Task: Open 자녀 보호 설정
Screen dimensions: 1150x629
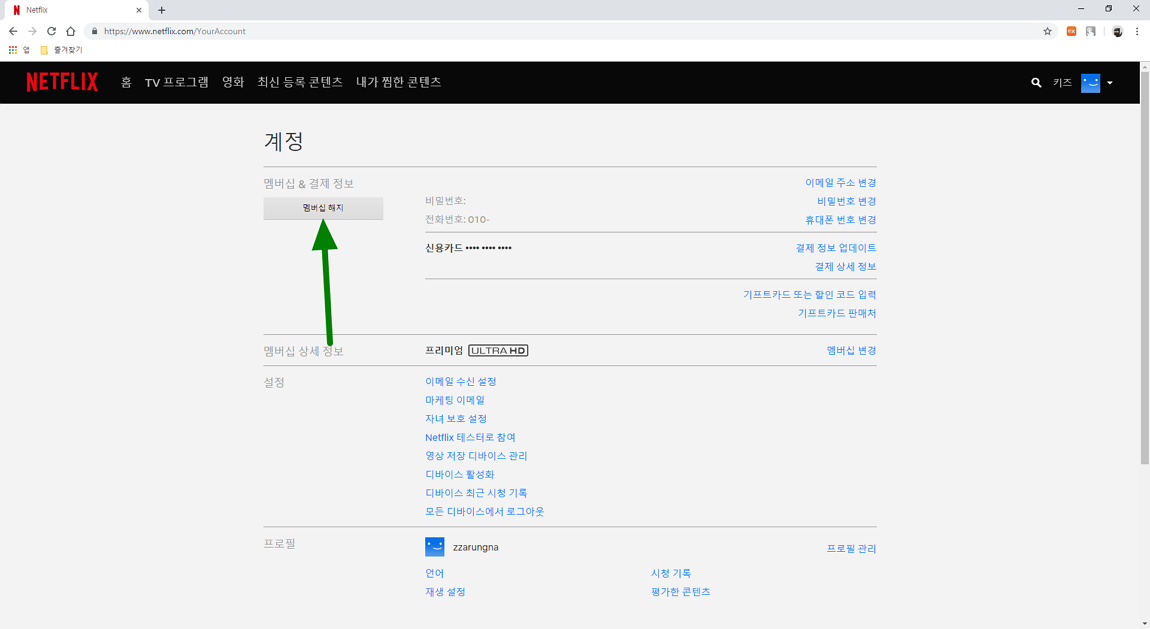Action: point(456,419)
